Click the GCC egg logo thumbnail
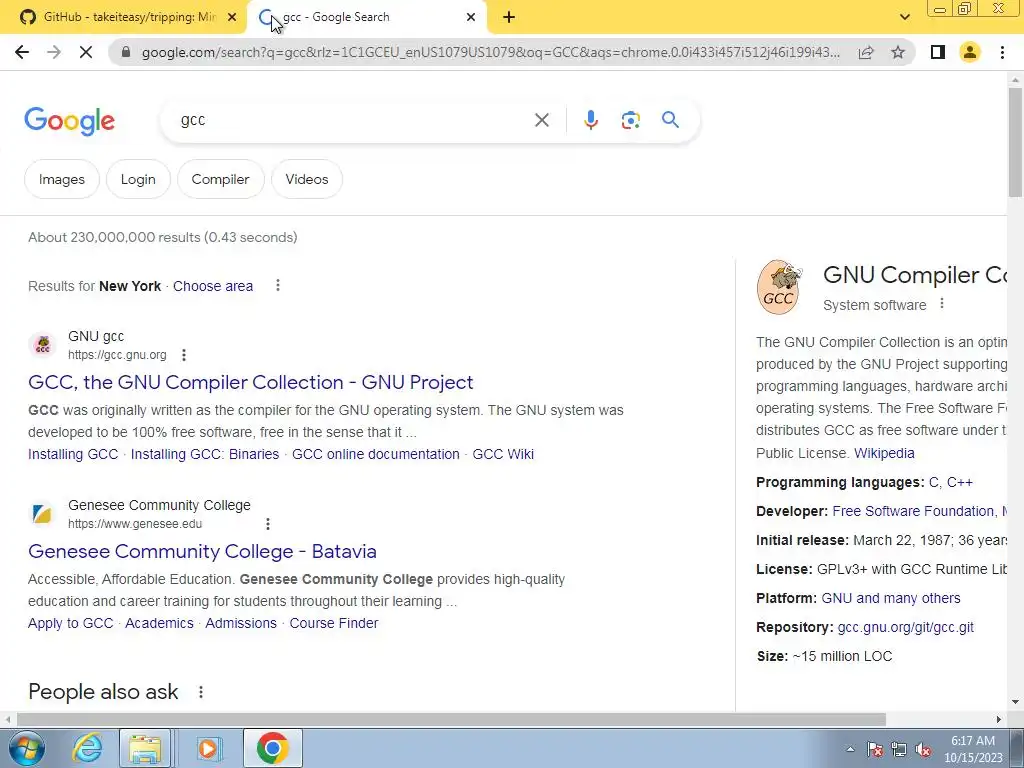This screenshot has height=768, width=1024. pyautogui.click(x=778, y=287)
